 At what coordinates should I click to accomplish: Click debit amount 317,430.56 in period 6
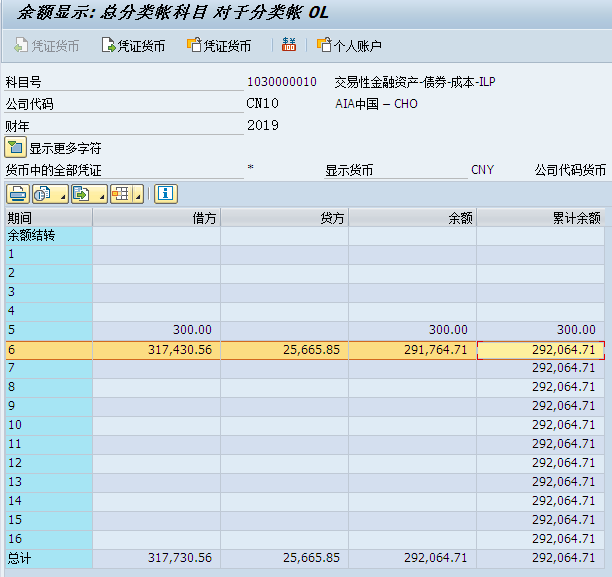pyautogui.click(x=180, y=350)
